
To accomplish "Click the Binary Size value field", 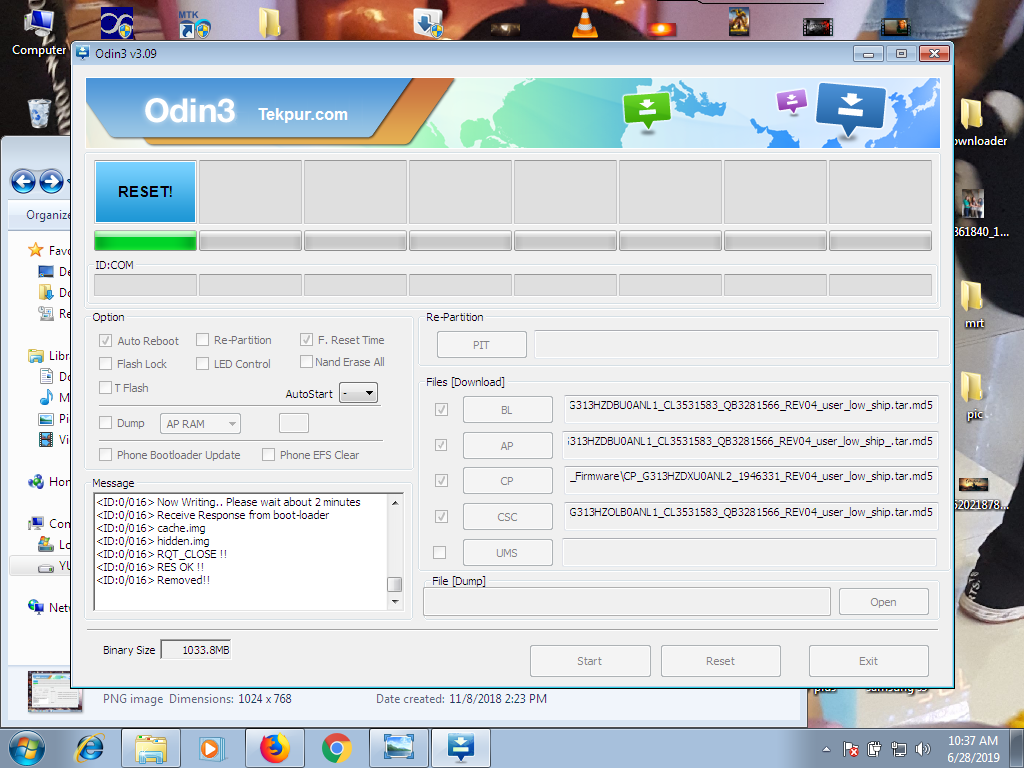I will (x=196, y=650).
